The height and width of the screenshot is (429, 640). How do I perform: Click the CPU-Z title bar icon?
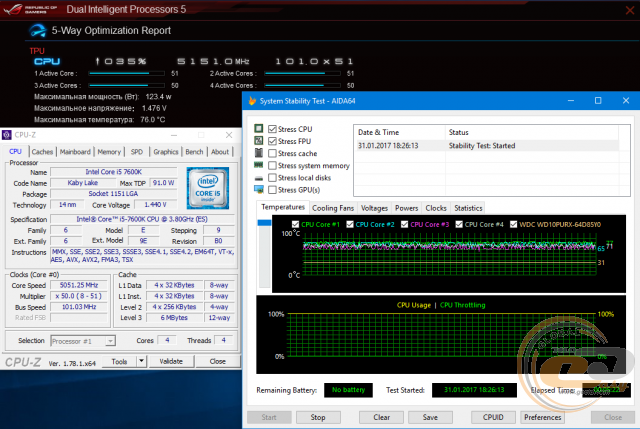click(x=7, y=135)
